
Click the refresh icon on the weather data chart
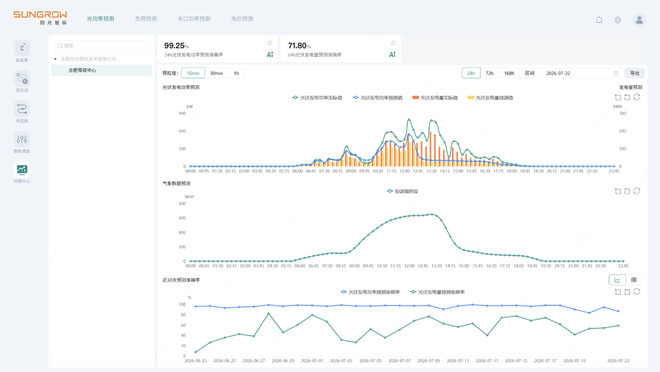click(637, 191)
